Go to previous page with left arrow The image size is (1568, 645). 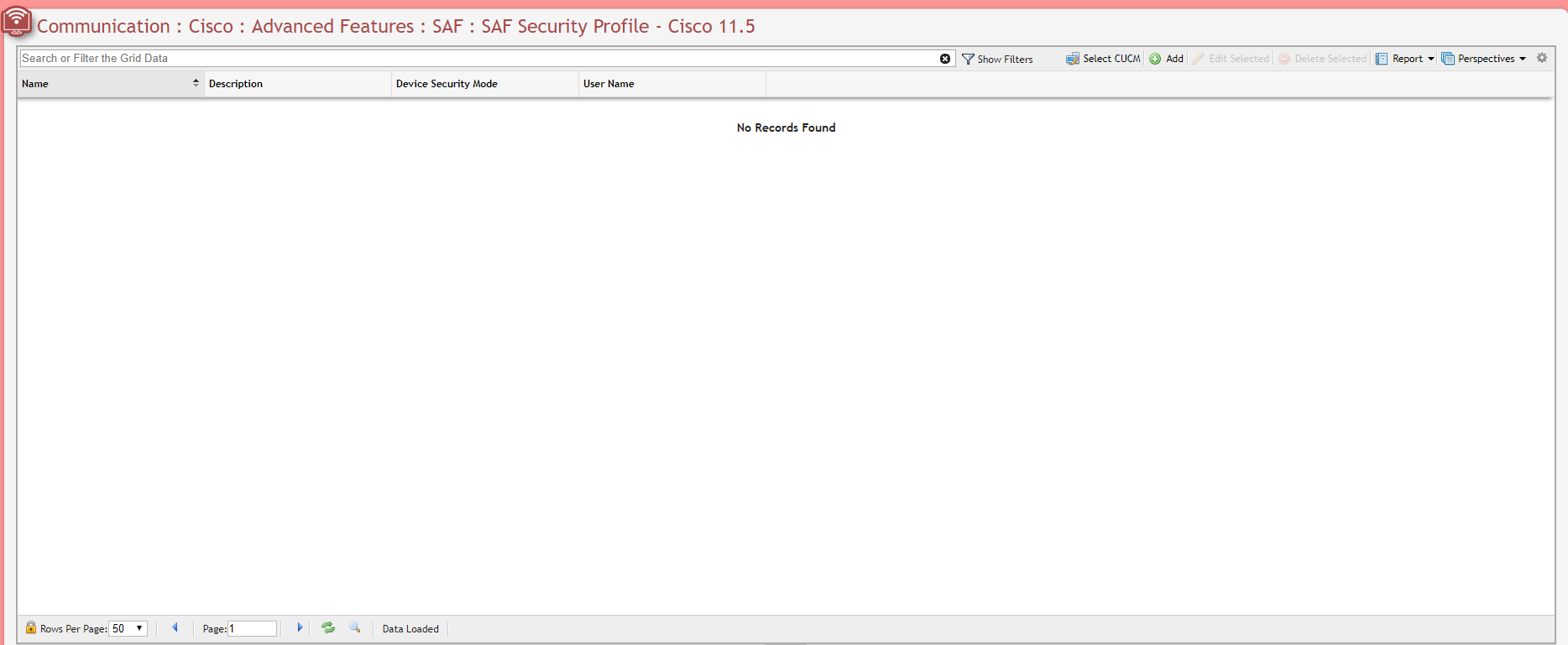(x=175, y=627)
